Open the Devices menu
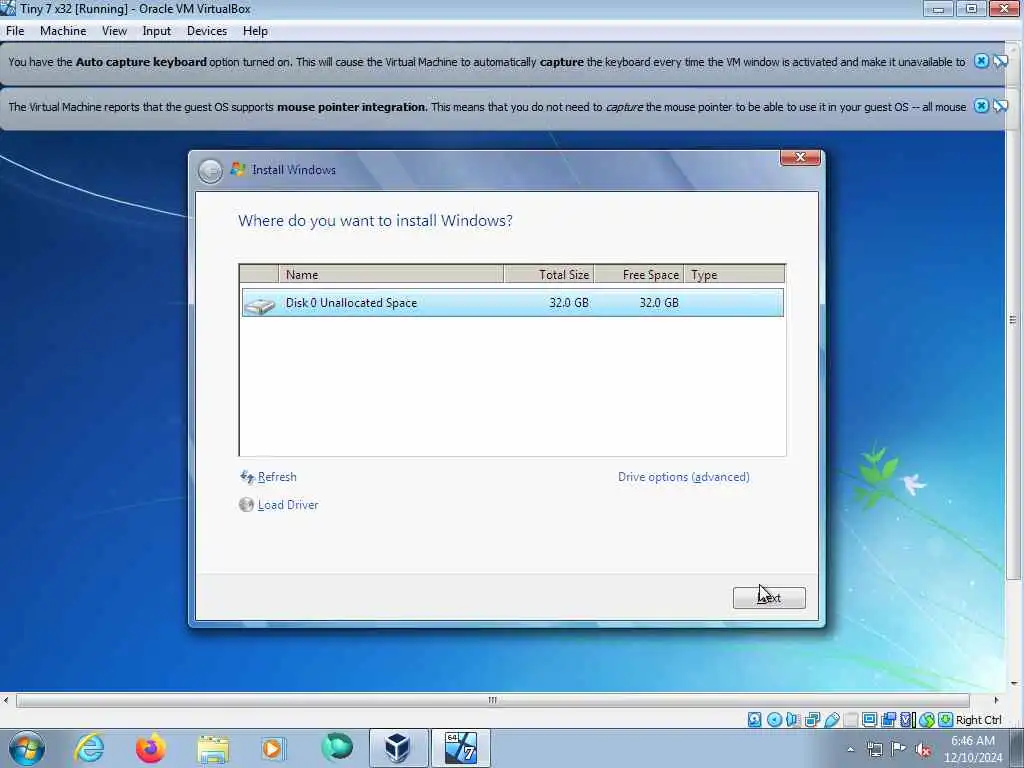The image size is (1024, 768). click(x=207, y=31)
